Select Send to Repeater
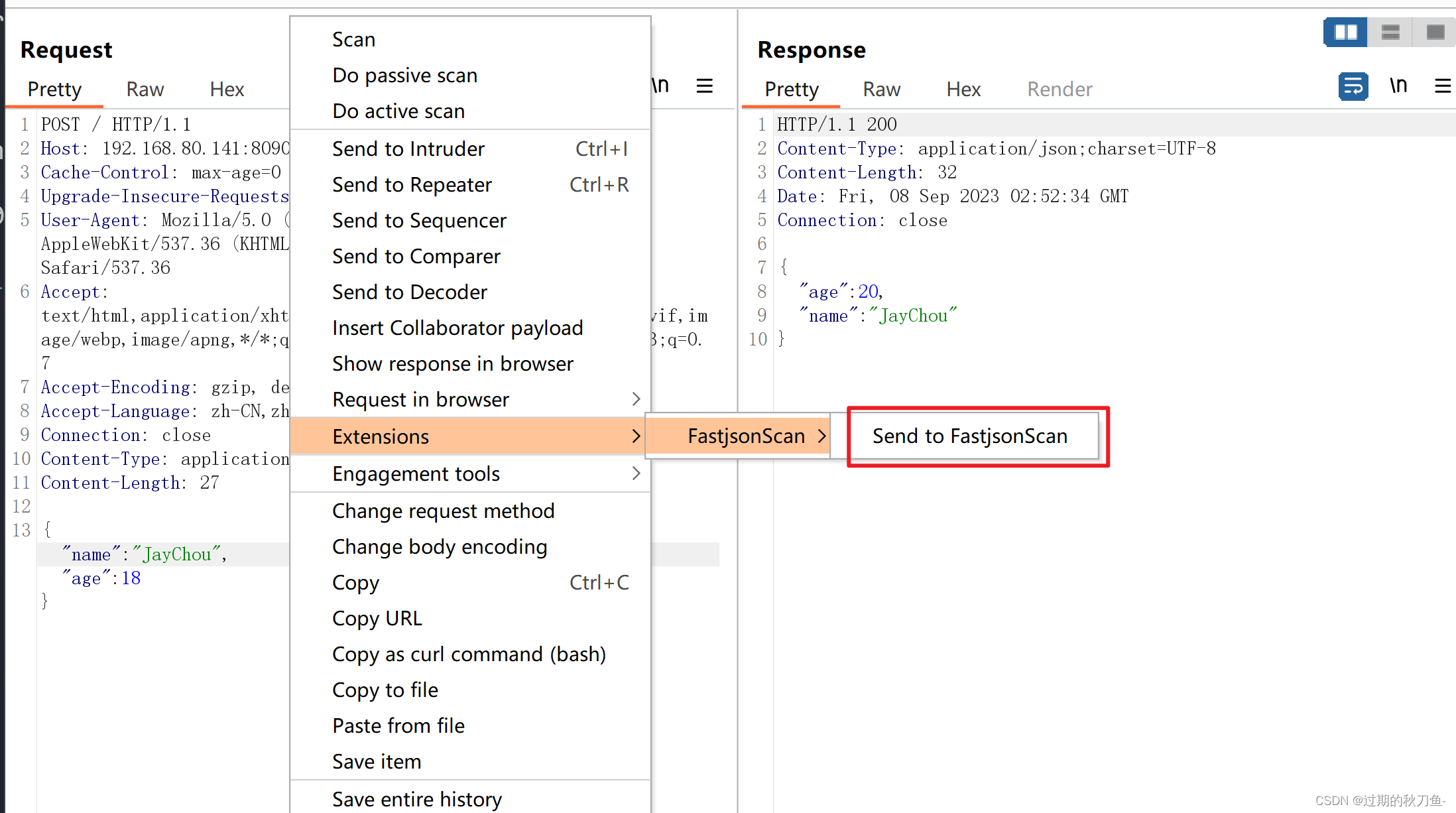This screenshot has width=1456, height=813. (470, 185)
